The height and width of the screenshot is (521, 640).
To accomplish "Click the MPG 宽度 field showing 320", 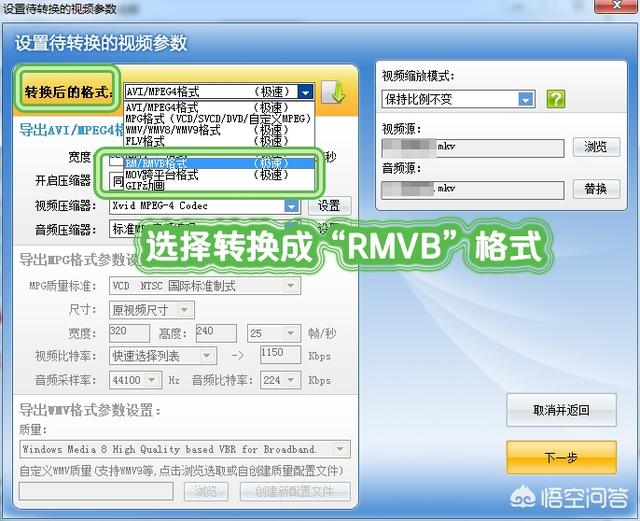I will (x=129, y=333).
